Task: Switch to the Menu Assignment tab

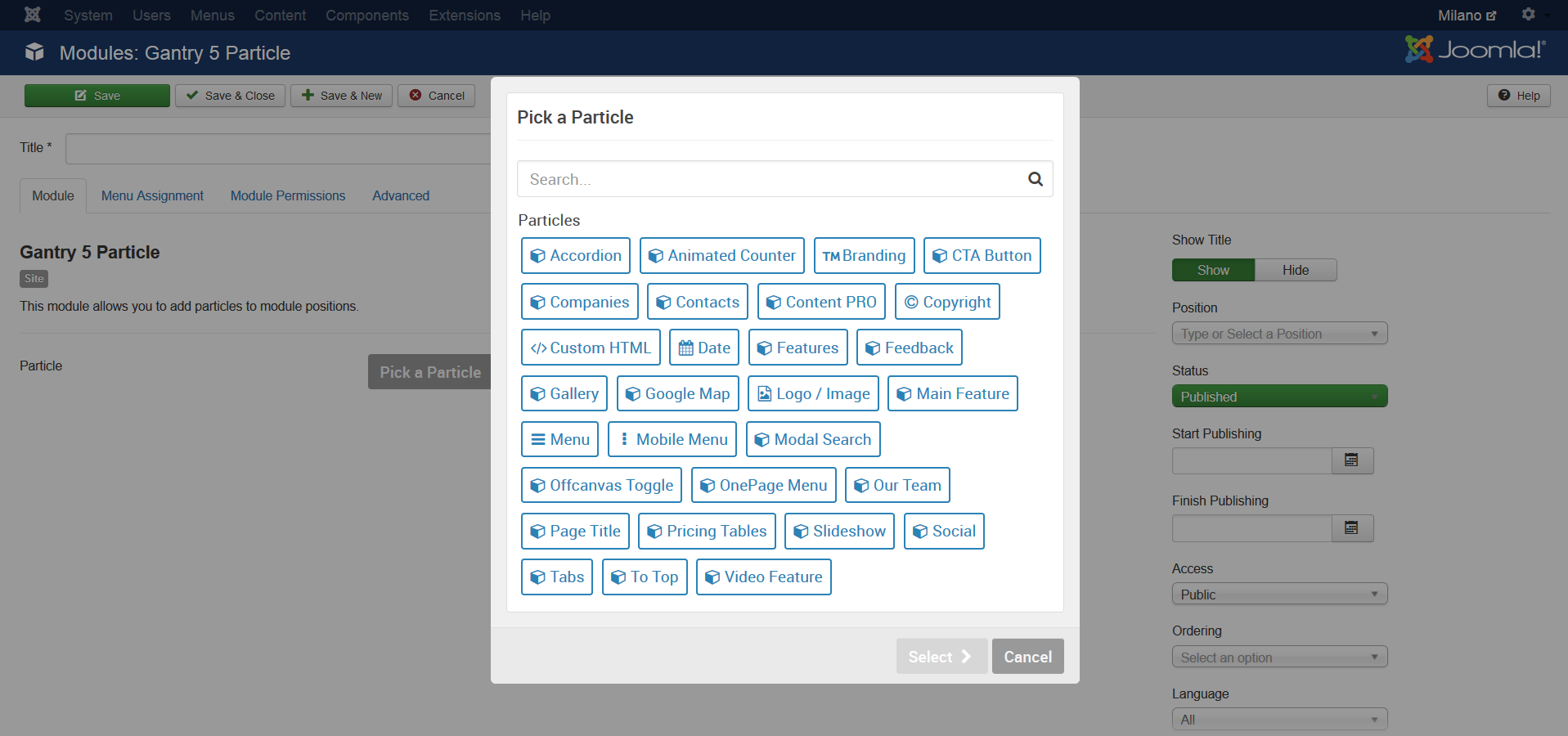Action: (152, 196)
